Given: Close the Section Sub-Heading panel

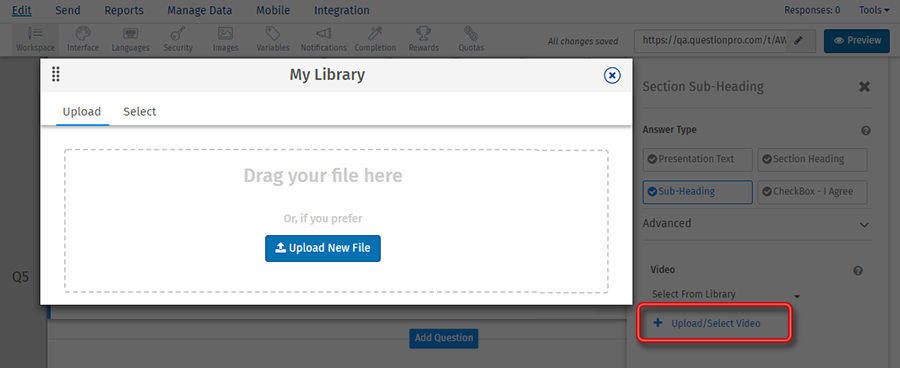Looking at the screenshot, I should 864,87.
